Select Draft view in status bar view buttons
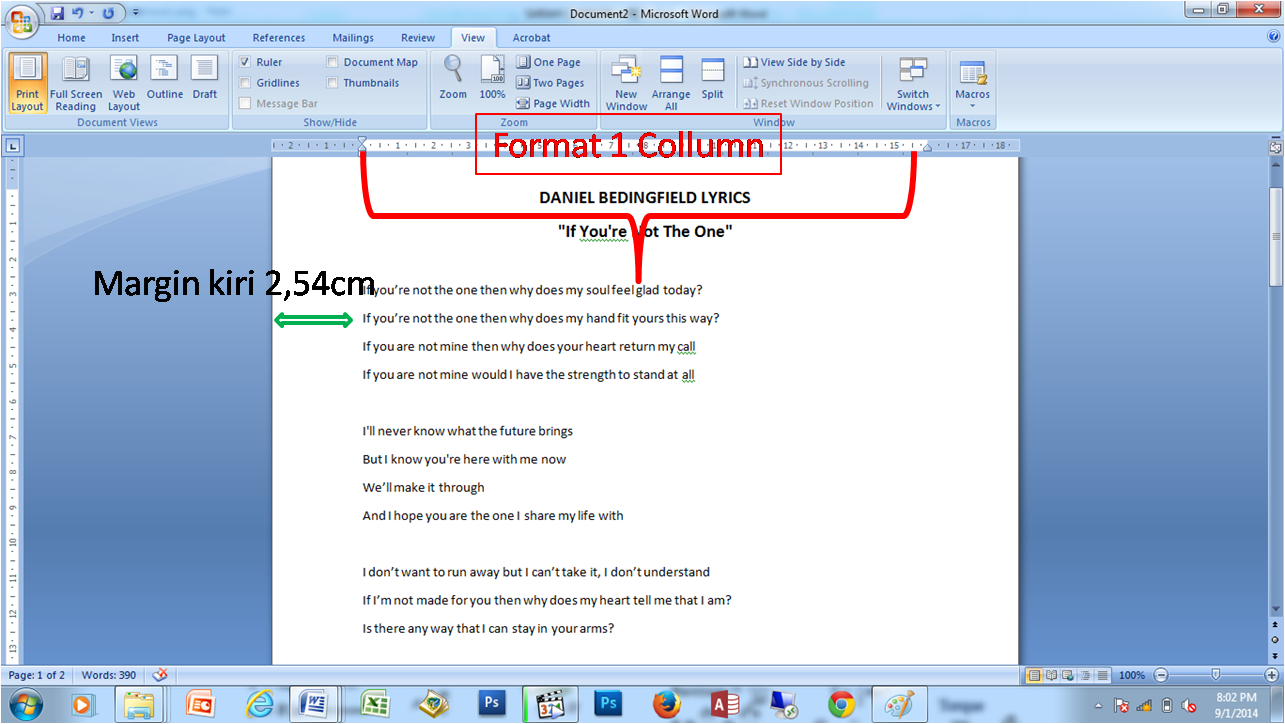Screen dimensions: 1285x724 [1102, 675]
